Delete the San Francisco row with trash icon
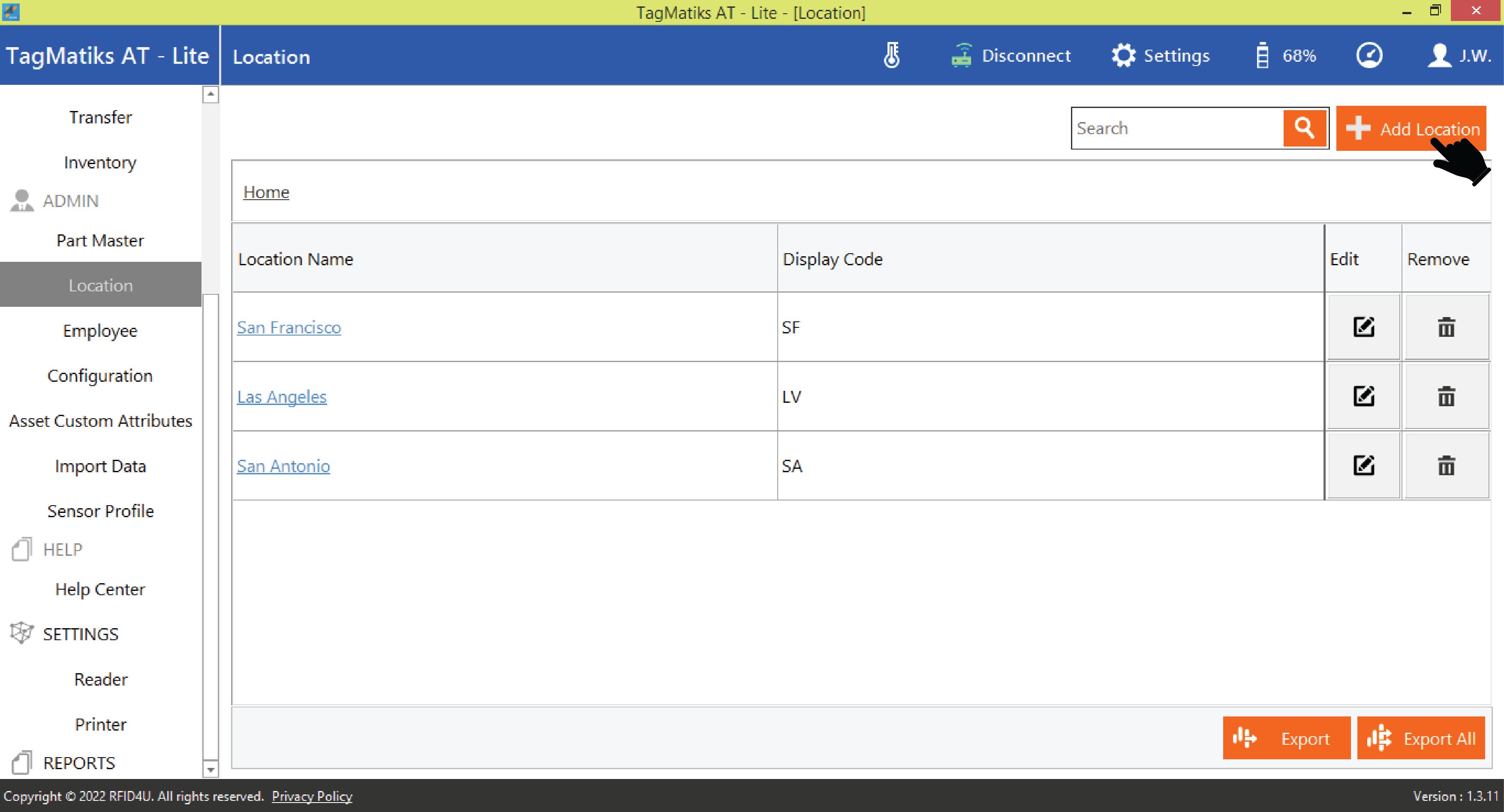The width and height of the screenshot is (1504, 812). [1446, 327]
